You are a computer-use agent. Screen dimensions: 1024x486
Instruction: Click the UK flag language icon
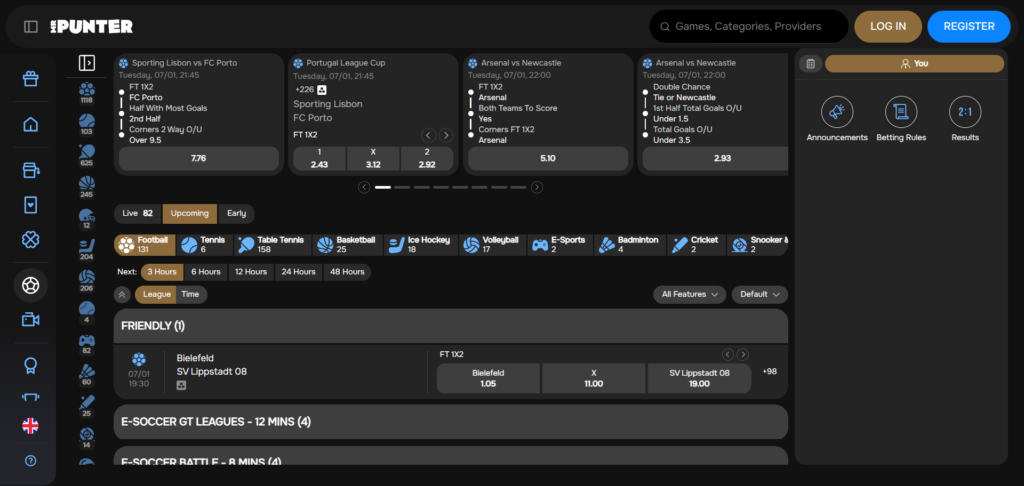click(30, 425)
